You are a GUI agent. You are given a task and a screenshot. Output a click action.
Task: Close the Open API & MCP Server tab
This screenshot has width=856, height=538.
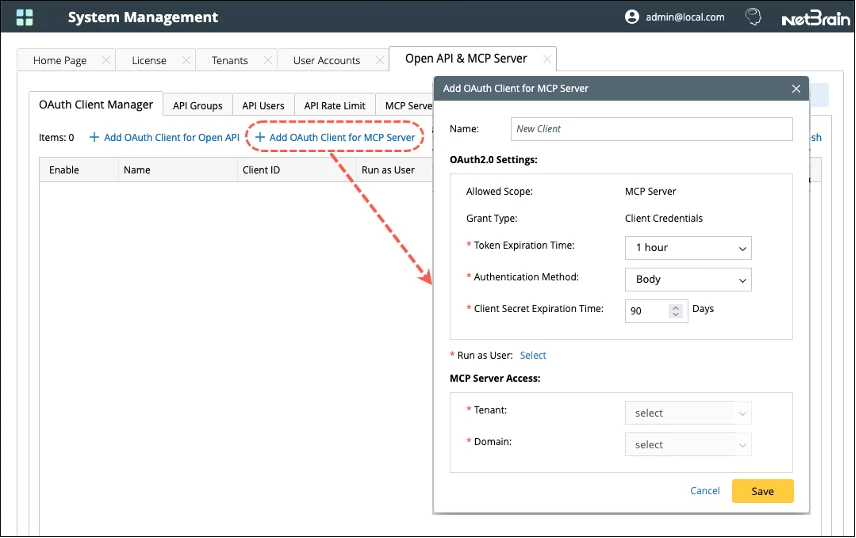tap(546, 59)
